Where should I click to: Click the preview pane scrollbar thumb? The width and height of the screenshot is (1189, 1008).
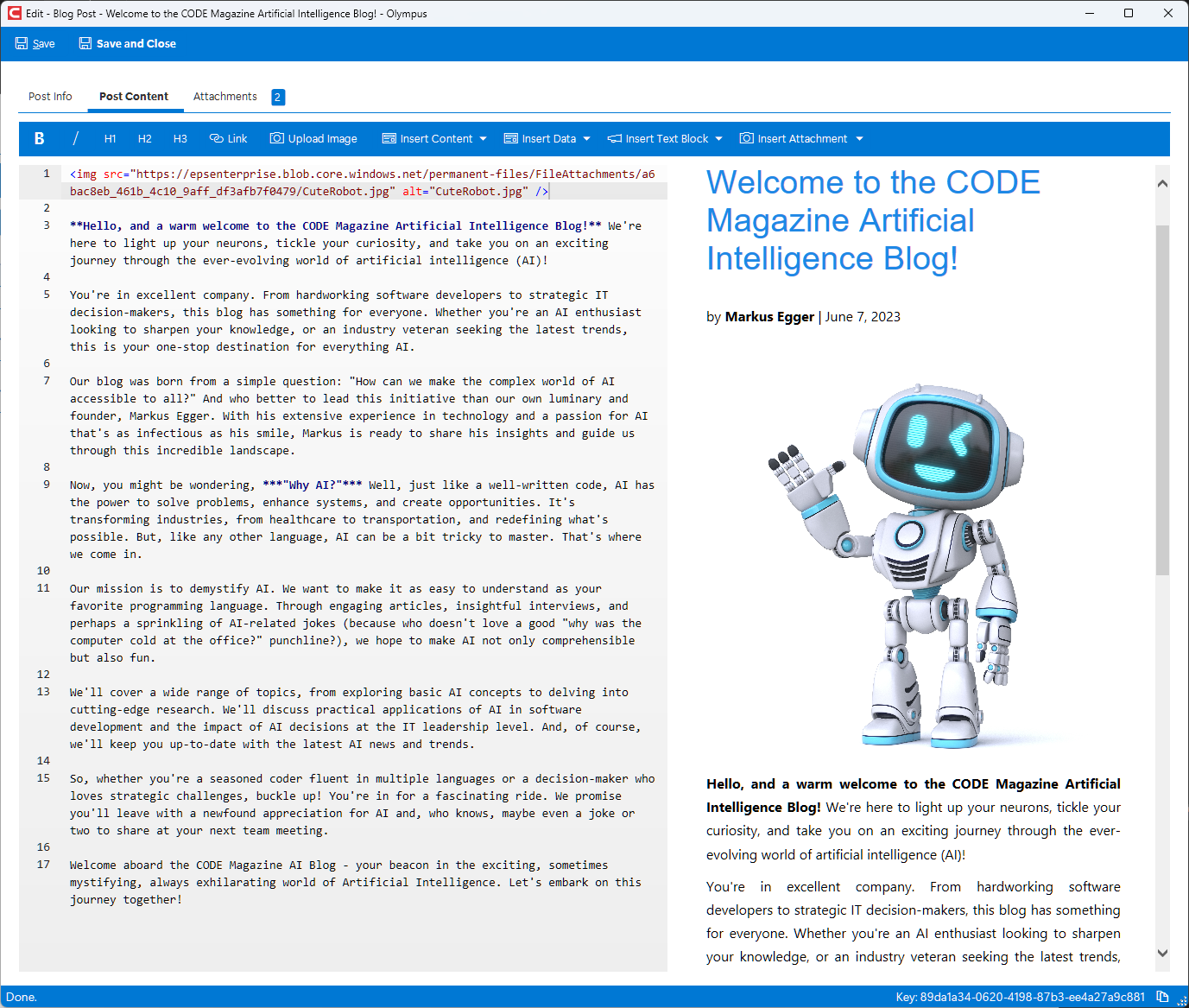pyautogui.click(x=1162, y=400)
